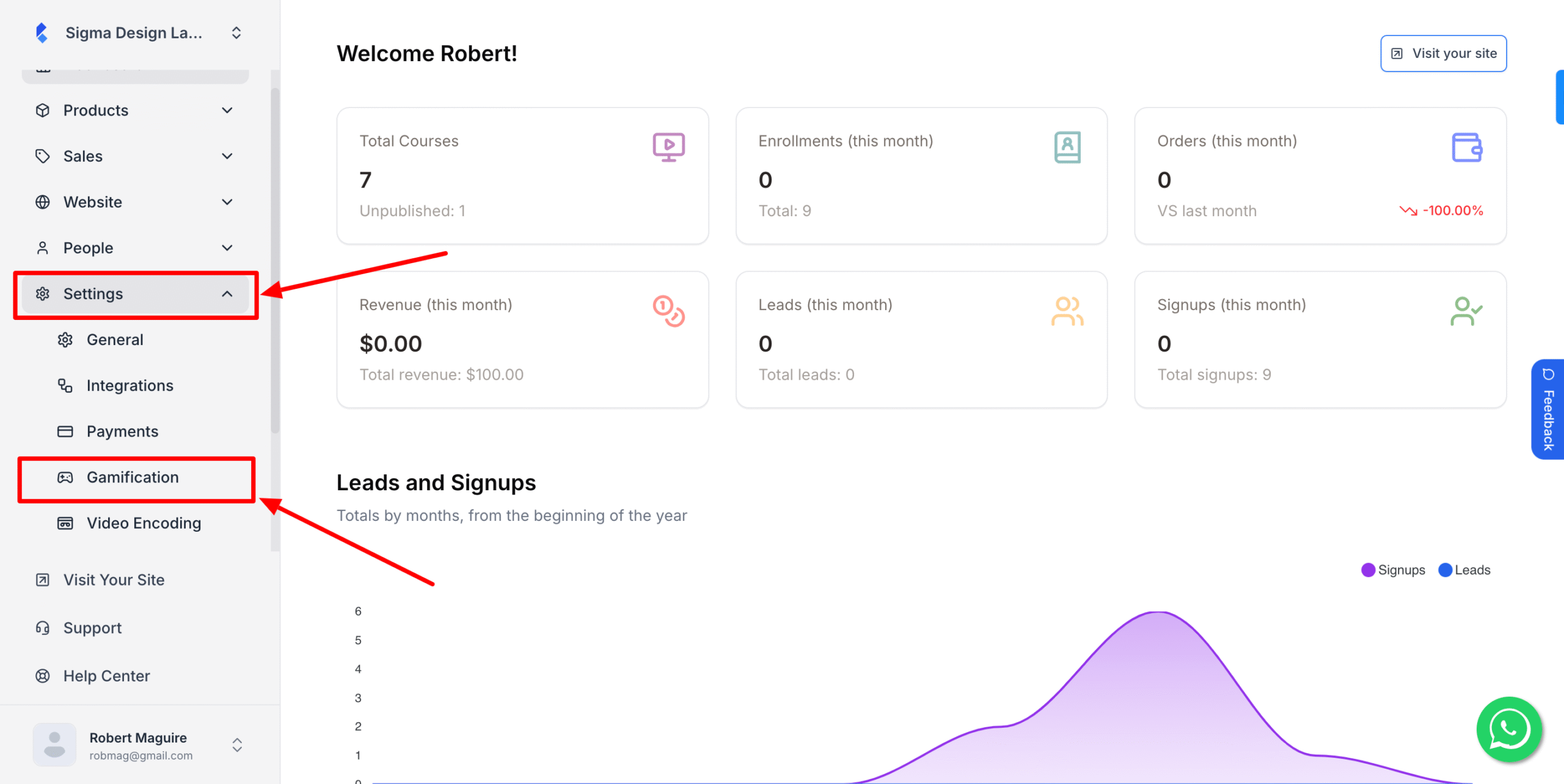Open Support via the headset icon
The width and height of the screenshot is (1564, 784).
click(x=42, y=627)
